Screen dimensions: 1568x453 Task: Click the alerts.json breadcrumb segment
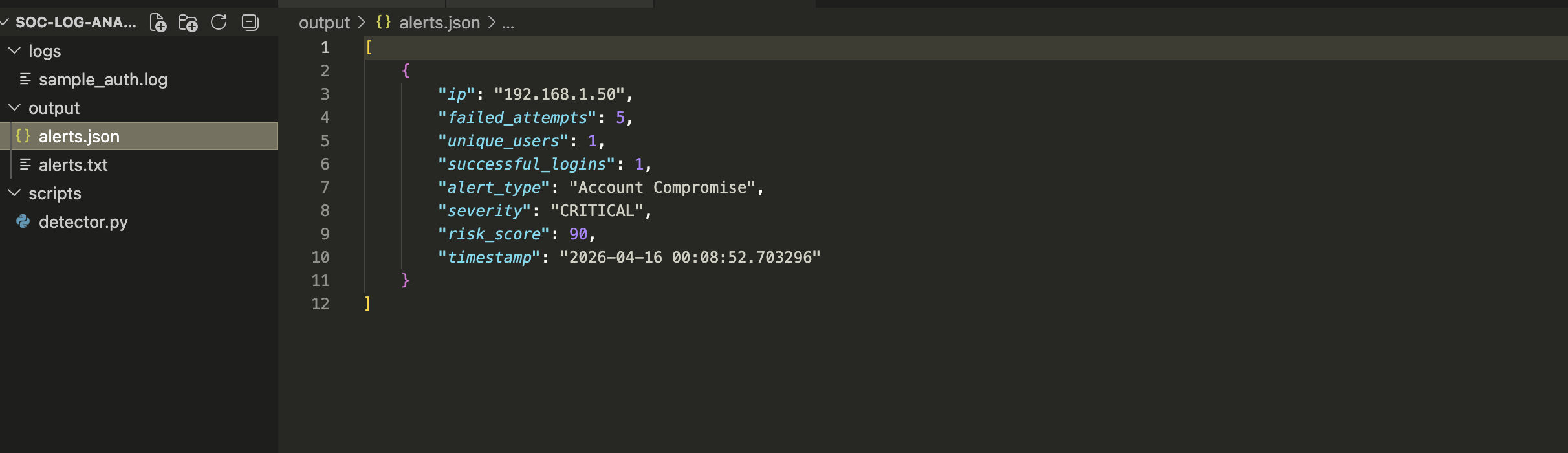click(x=440, y=23)
